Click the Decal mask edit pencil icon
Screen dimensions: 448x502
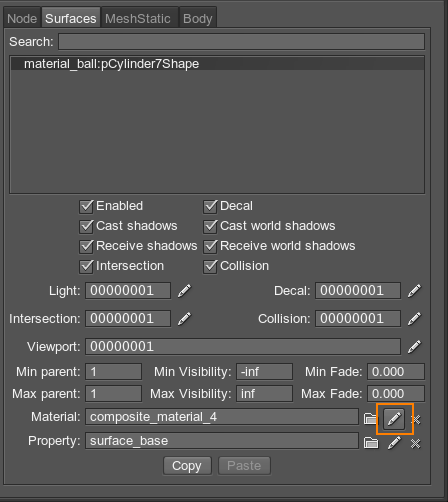click(414, 291)
